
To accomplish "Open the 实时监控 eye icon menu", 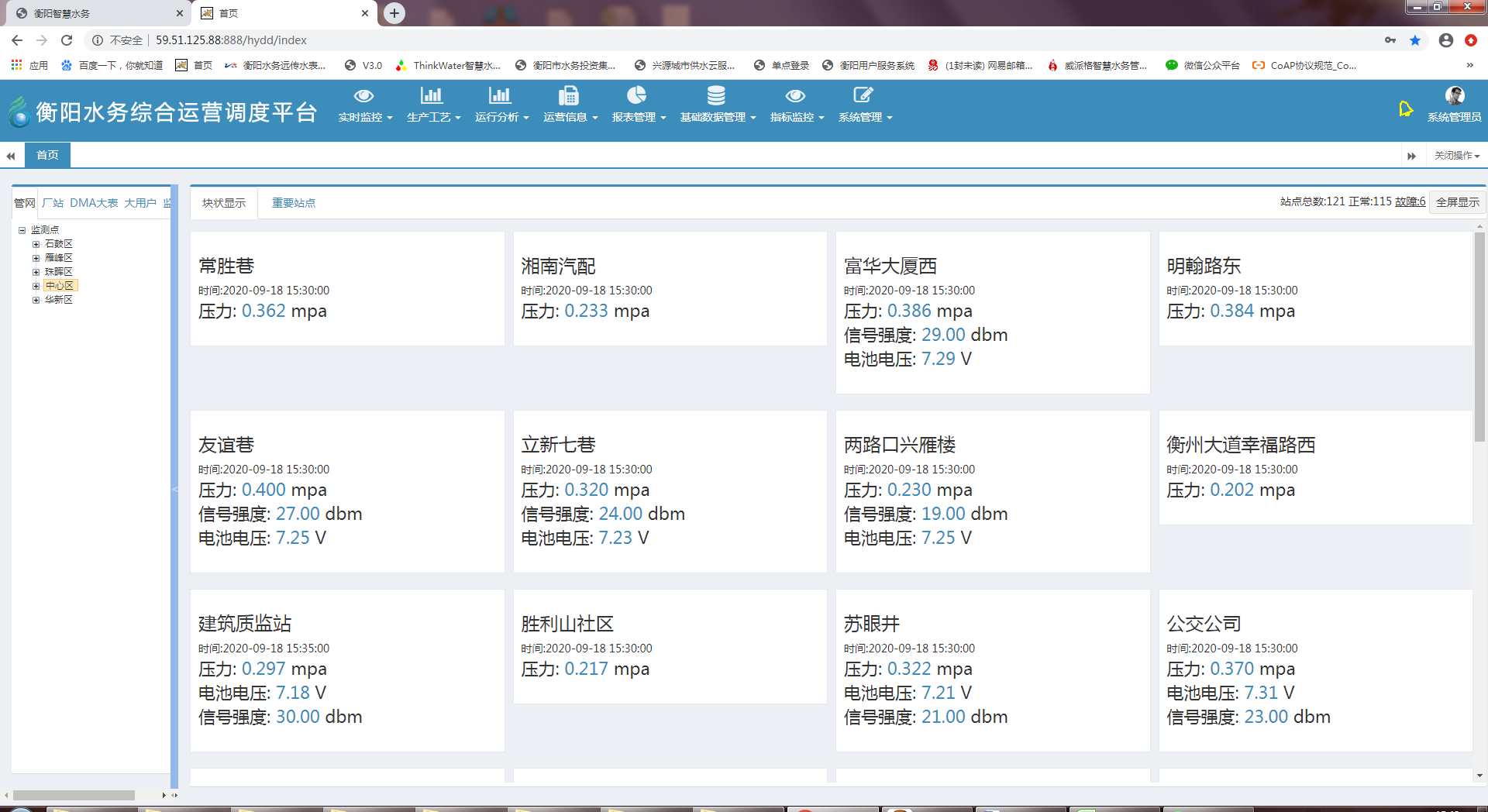I will point(363,96).
